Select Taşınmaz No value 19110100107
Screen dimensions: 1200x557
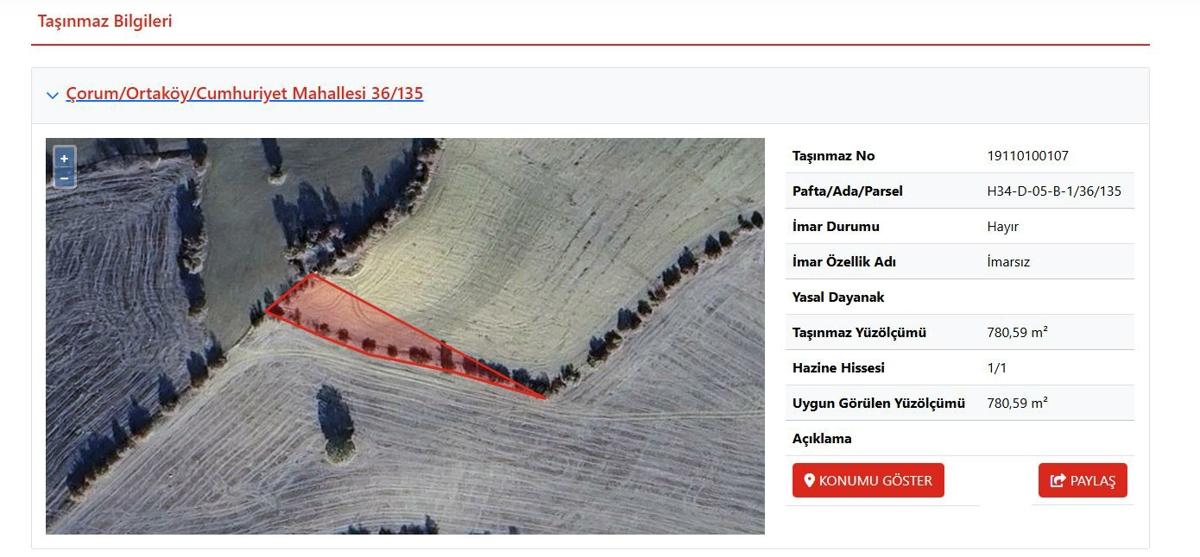[1028, 156]
